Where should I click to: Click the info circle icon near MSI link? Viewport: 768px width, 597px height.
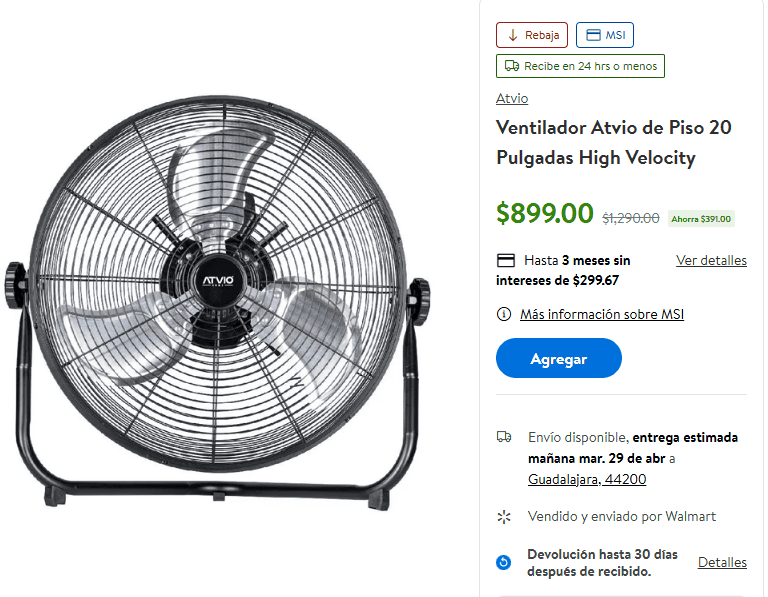pos(504,314)
